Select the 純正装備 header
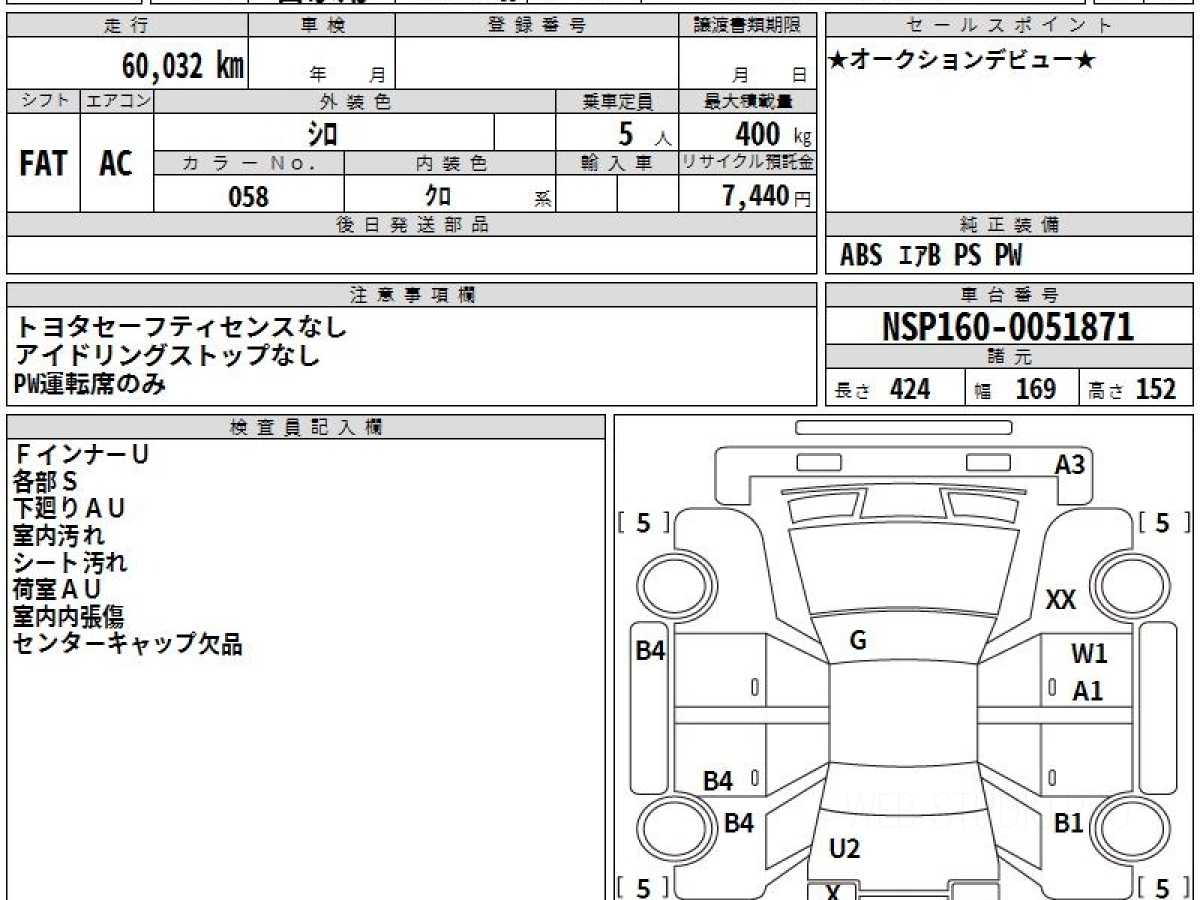Screen dimensions: 1200x900 pos(1009,225)
